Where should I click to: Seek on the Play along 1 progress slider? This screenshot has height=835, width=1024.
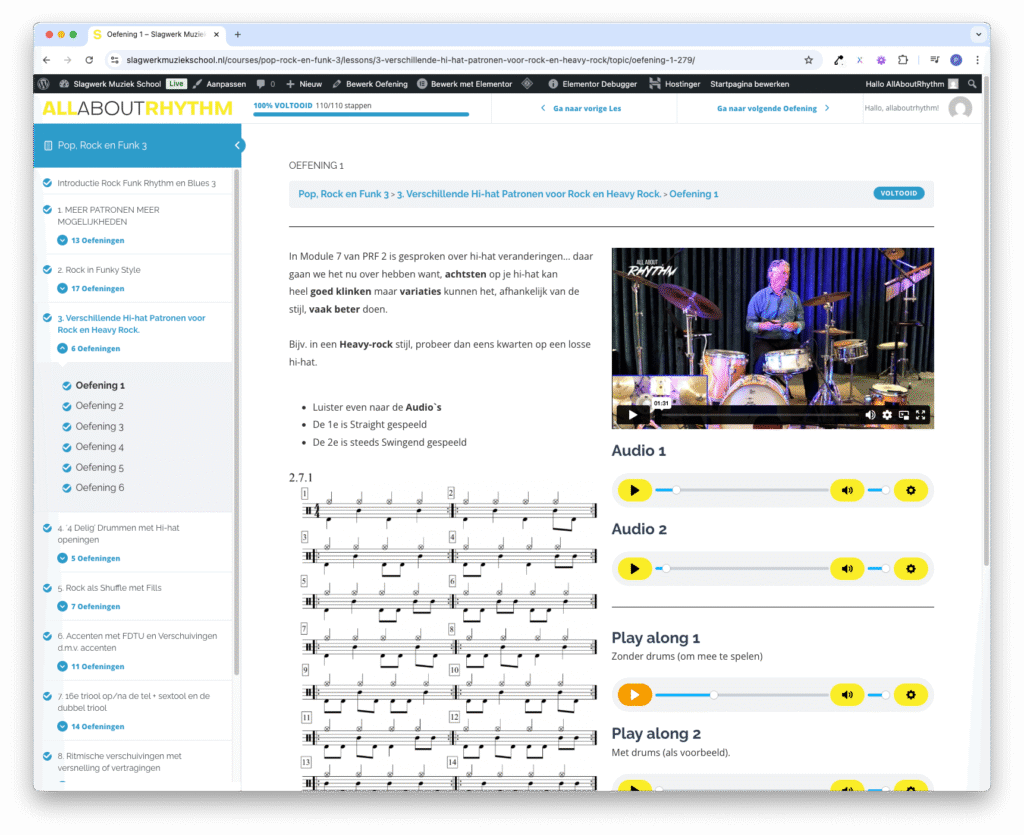[741, 695]
